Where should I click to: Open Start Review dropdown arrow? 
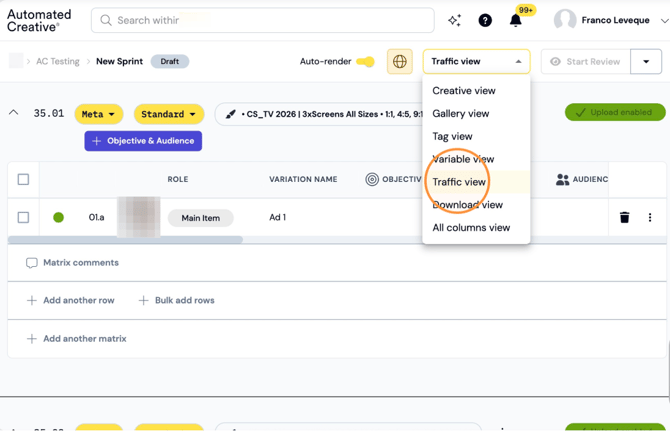646,62
